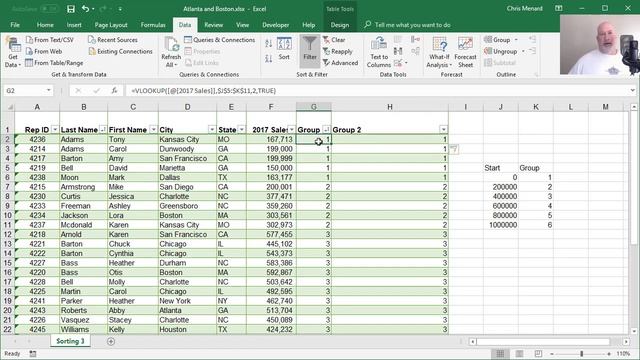Open Advanced filter options
Image resolution: width=640 pixels, height=360 pixels.
(340, 63)
